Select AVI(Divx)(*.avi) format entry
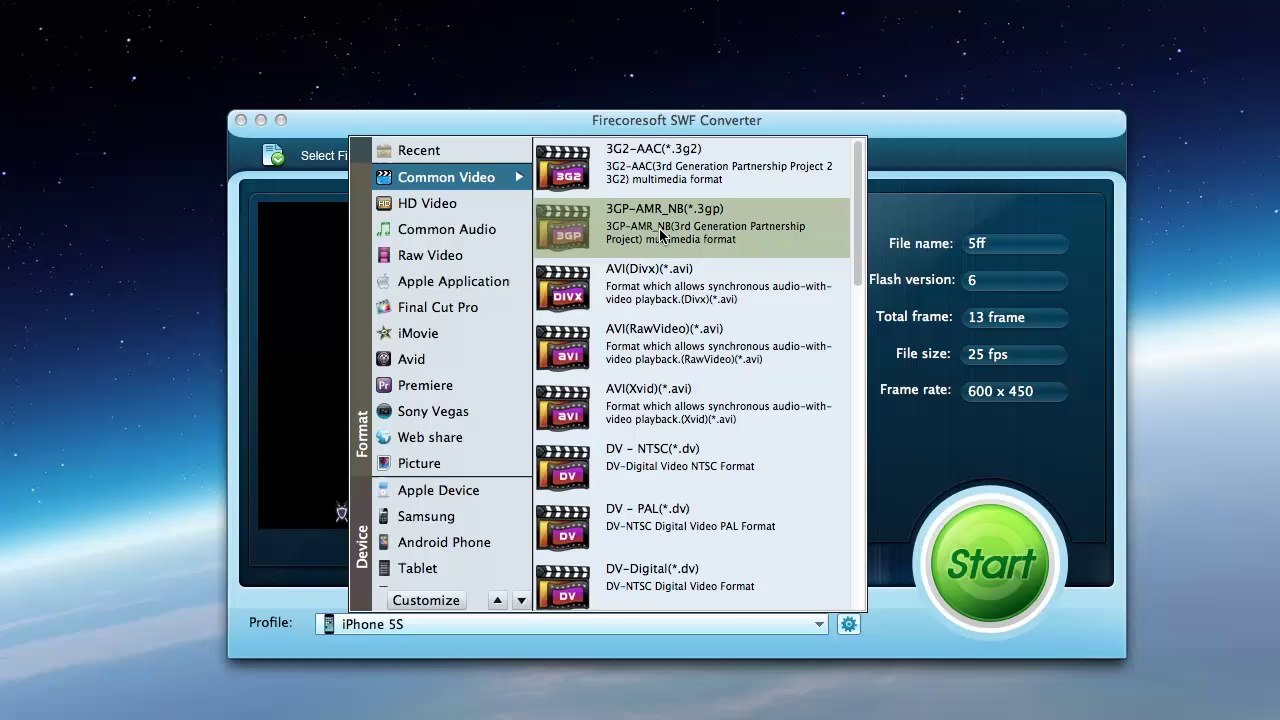Viewport: 1280px width, 720px height. click(692, 287)
